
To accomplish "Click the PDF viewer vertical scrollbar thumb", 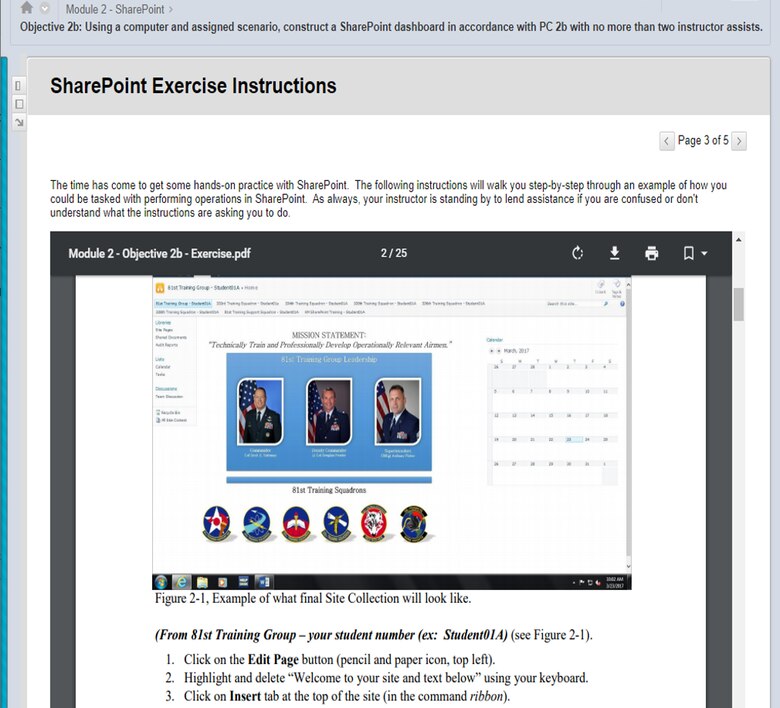I will click(738, 304).
